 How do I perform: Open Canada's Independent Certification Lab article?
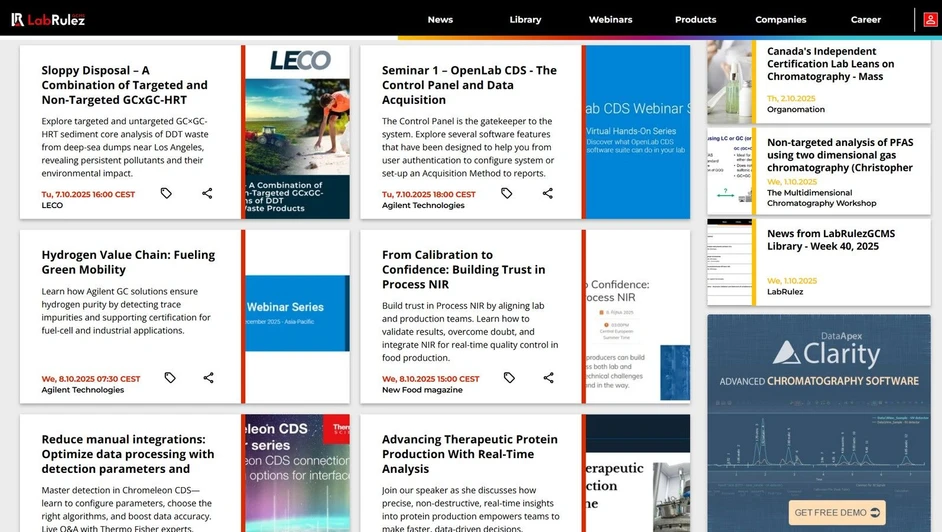point(830,64)
